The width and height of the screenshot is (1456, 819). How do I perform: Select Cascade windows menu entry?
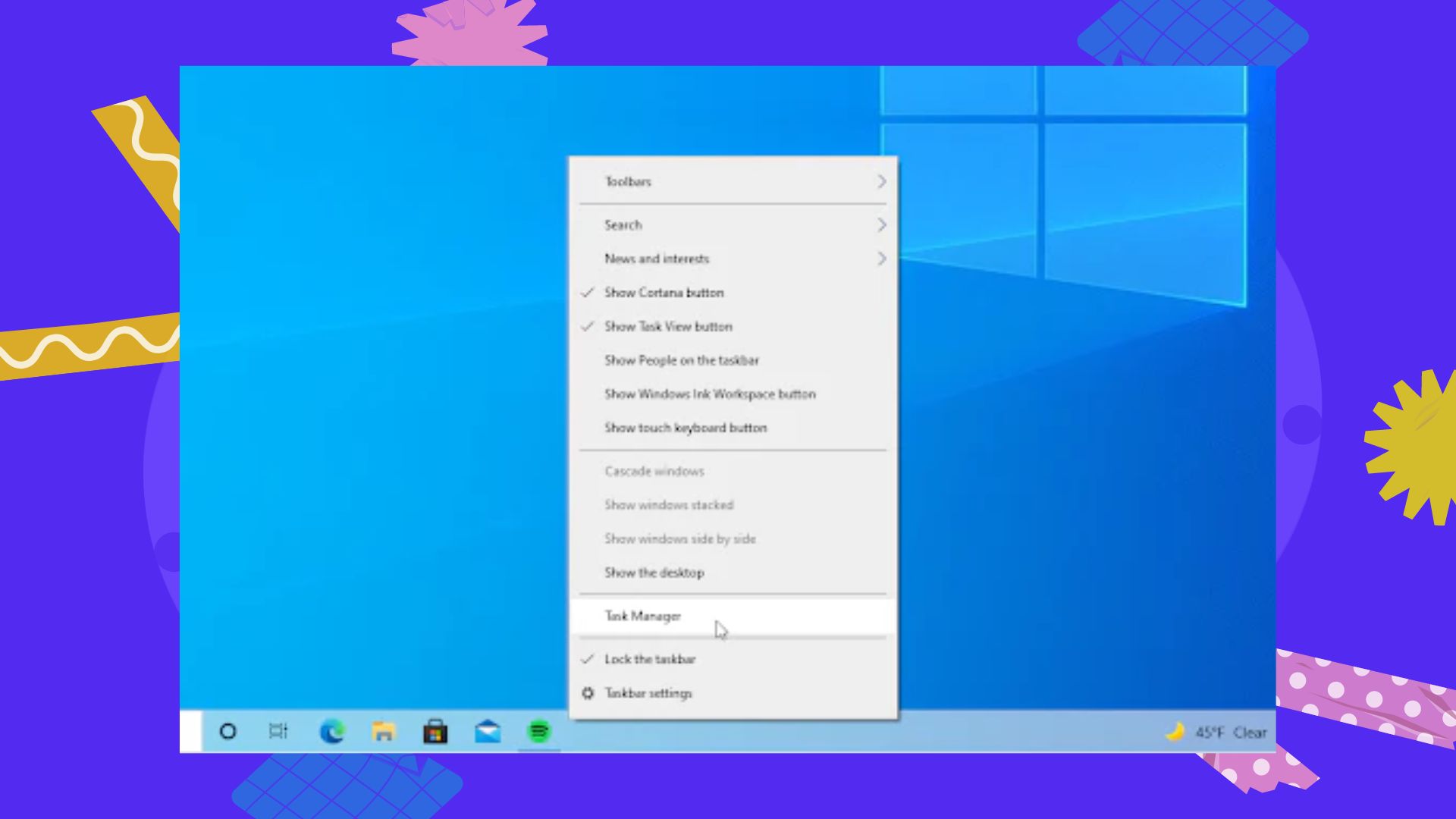coord(733,471)
